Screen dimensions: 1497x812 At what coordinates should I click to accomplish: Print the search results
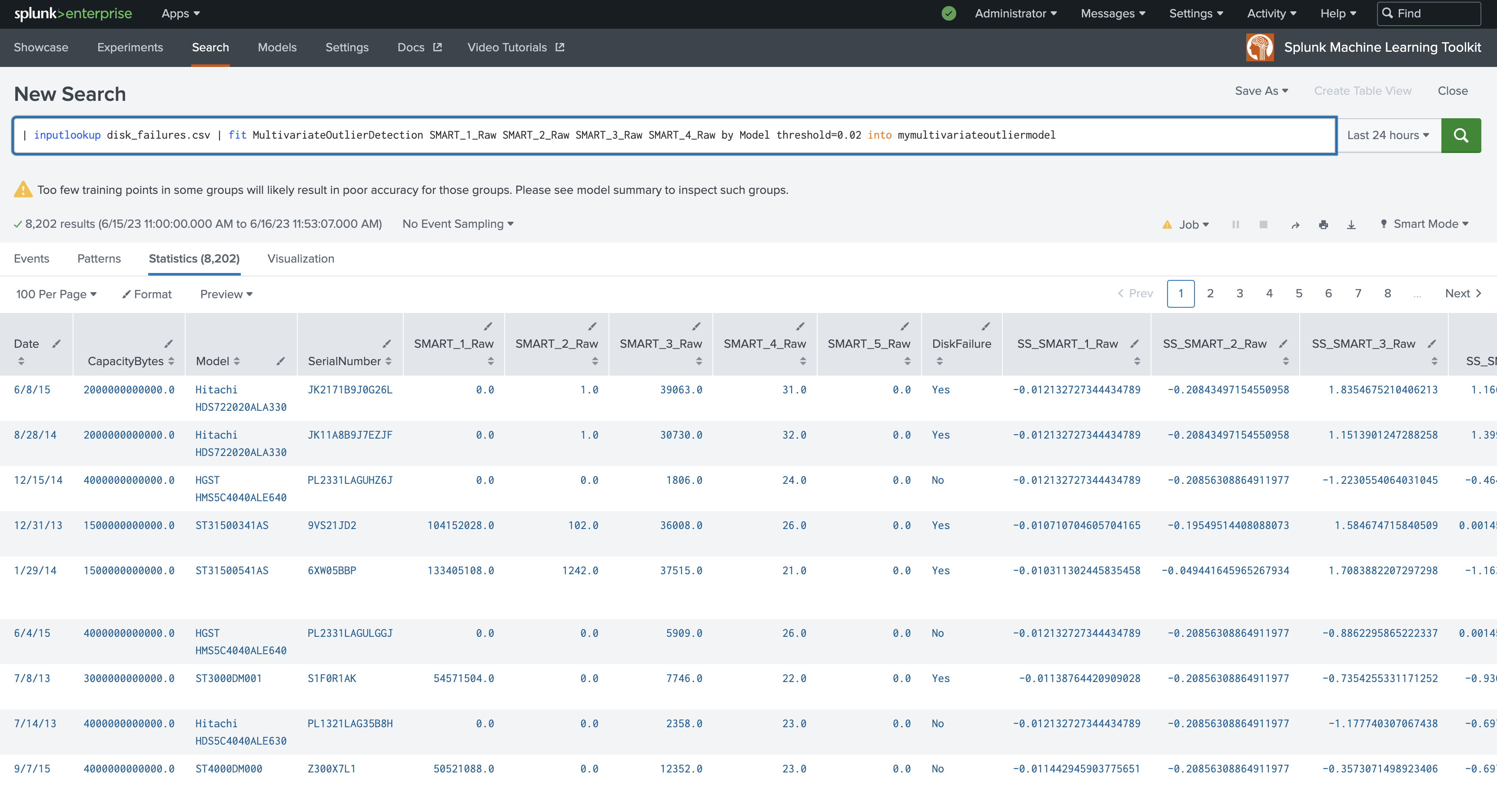coord(1323,224)
